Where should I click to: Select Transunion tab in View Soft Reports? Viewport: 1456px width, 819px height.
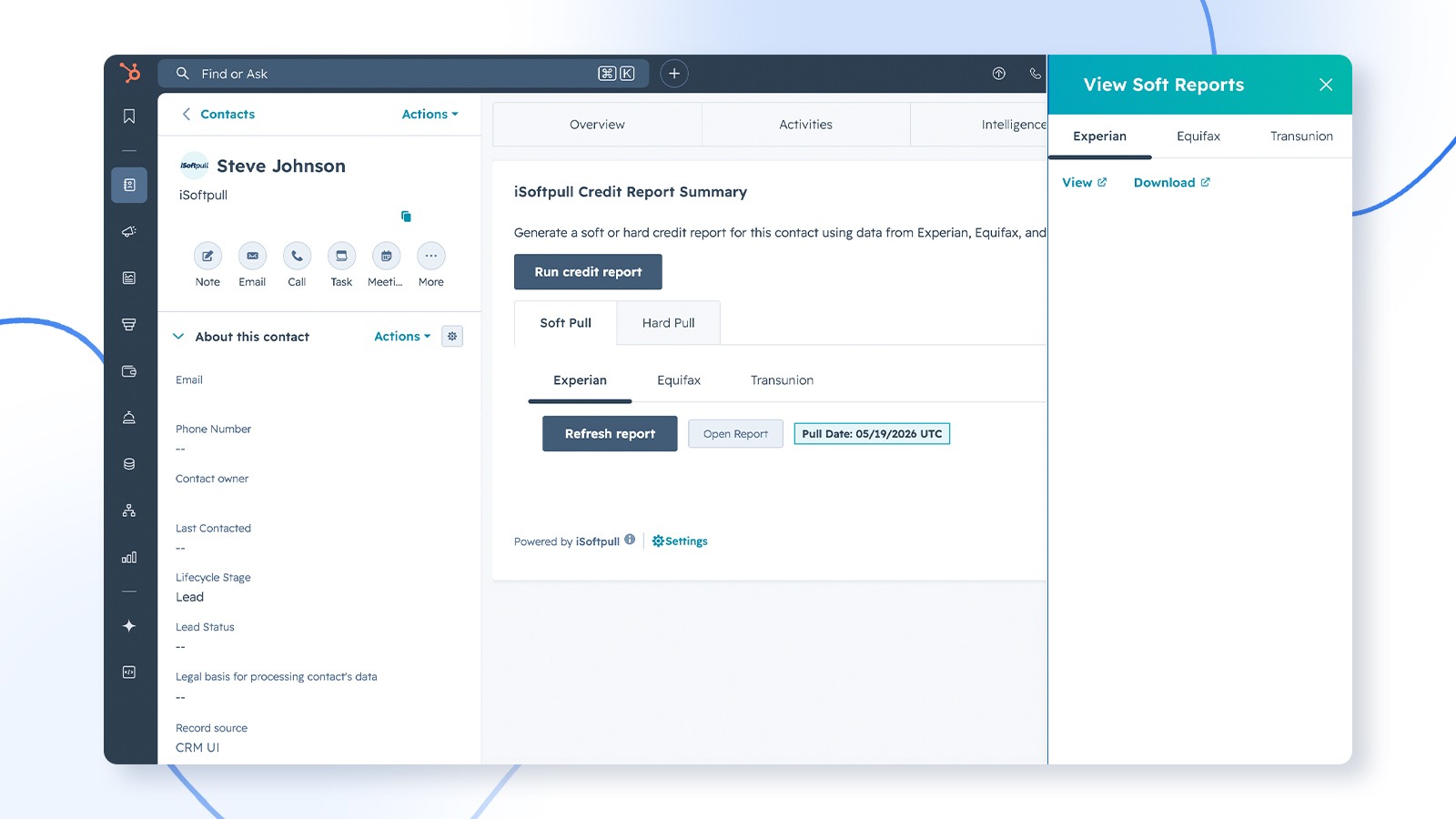pyautogui.click(x=1301, y=136)
